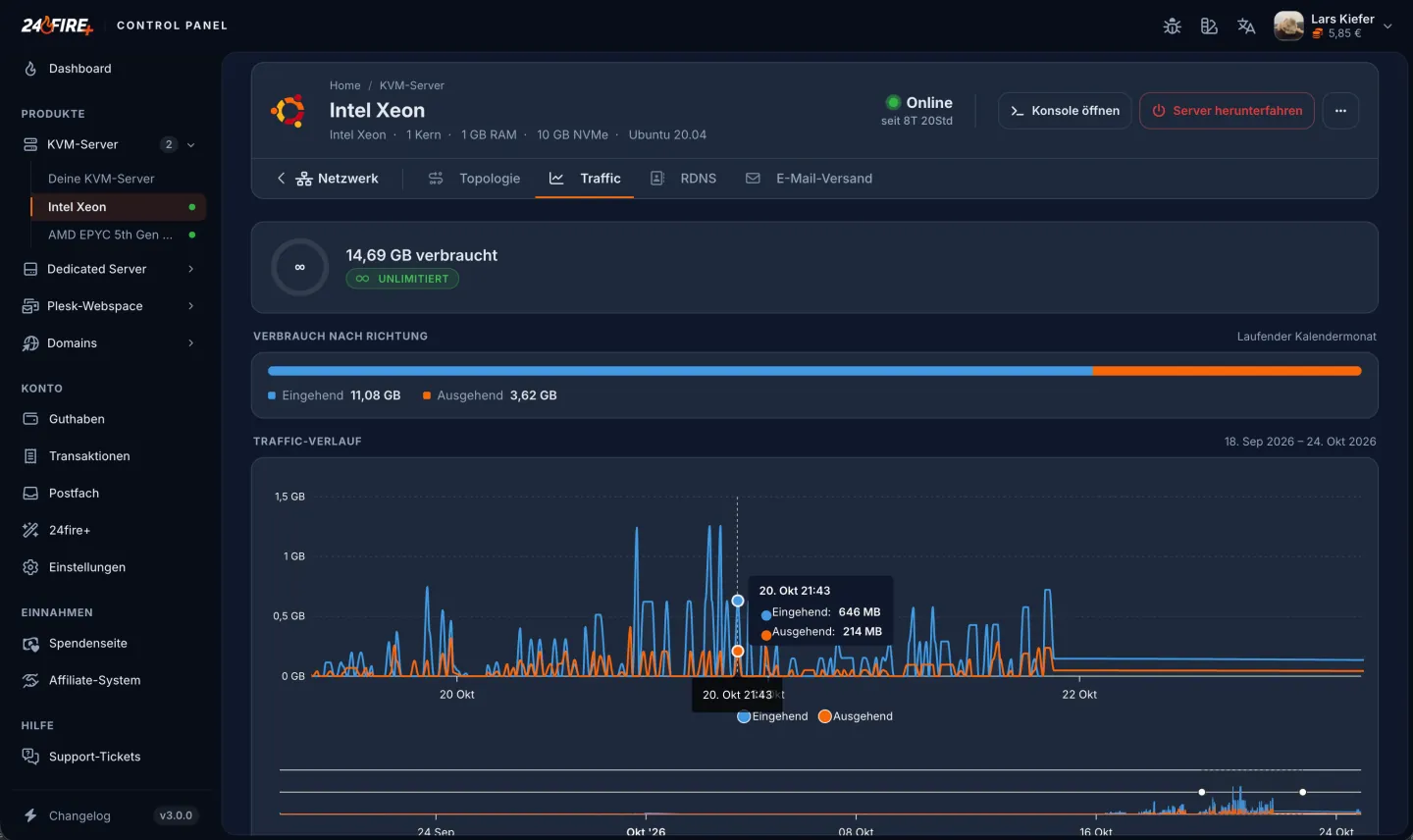Go back using the chevron beside Netzwerk

point(281,179)
